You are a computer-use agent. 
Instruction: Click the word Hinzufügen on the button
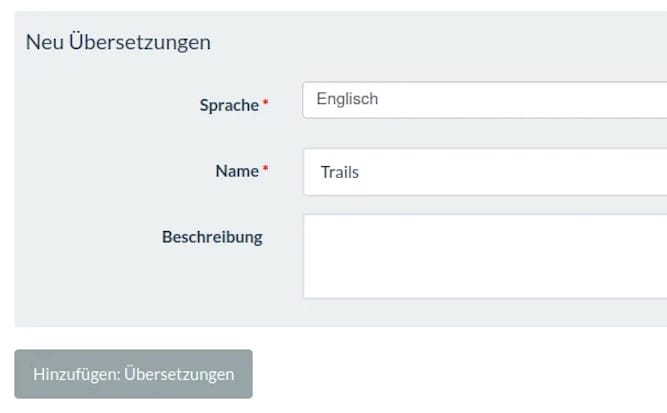pos(76,374)
